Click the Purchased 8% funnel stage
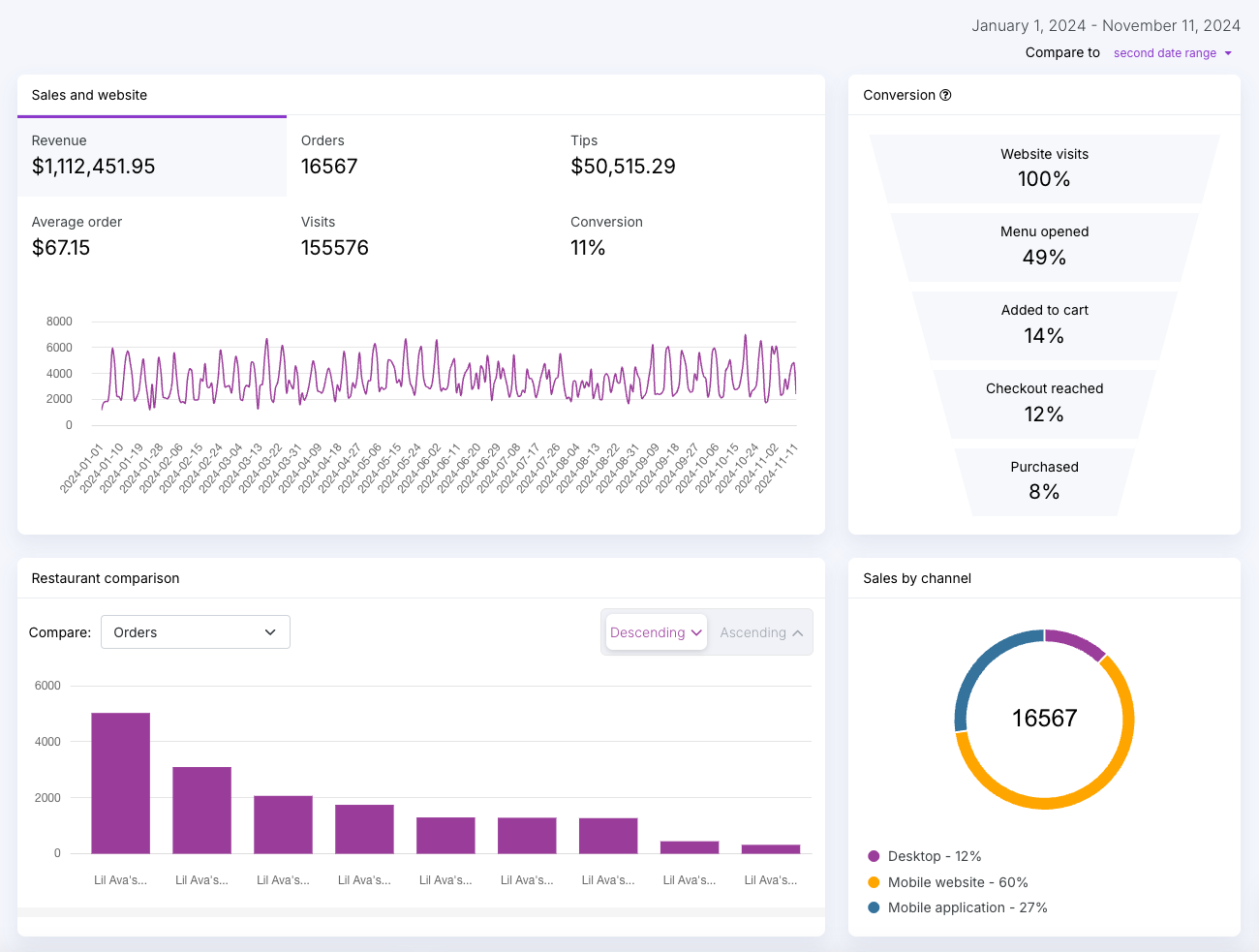This screenshot has height=952, width=1259. coord(1044,481)
